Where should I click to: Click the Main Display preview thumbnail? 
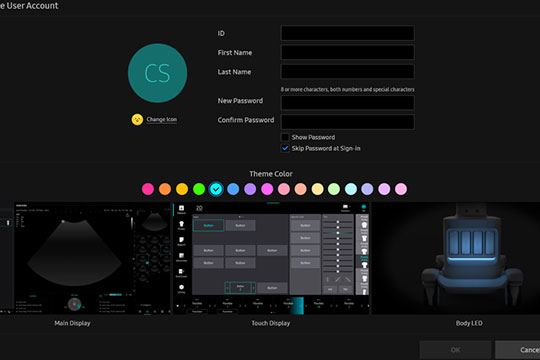coord(85,258)
